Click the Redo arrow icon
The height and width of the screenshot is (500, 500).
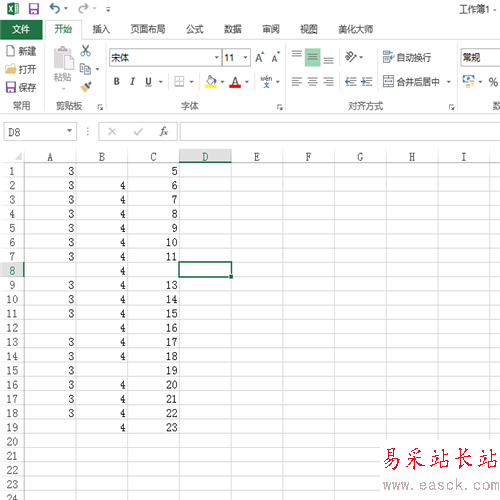83,8
